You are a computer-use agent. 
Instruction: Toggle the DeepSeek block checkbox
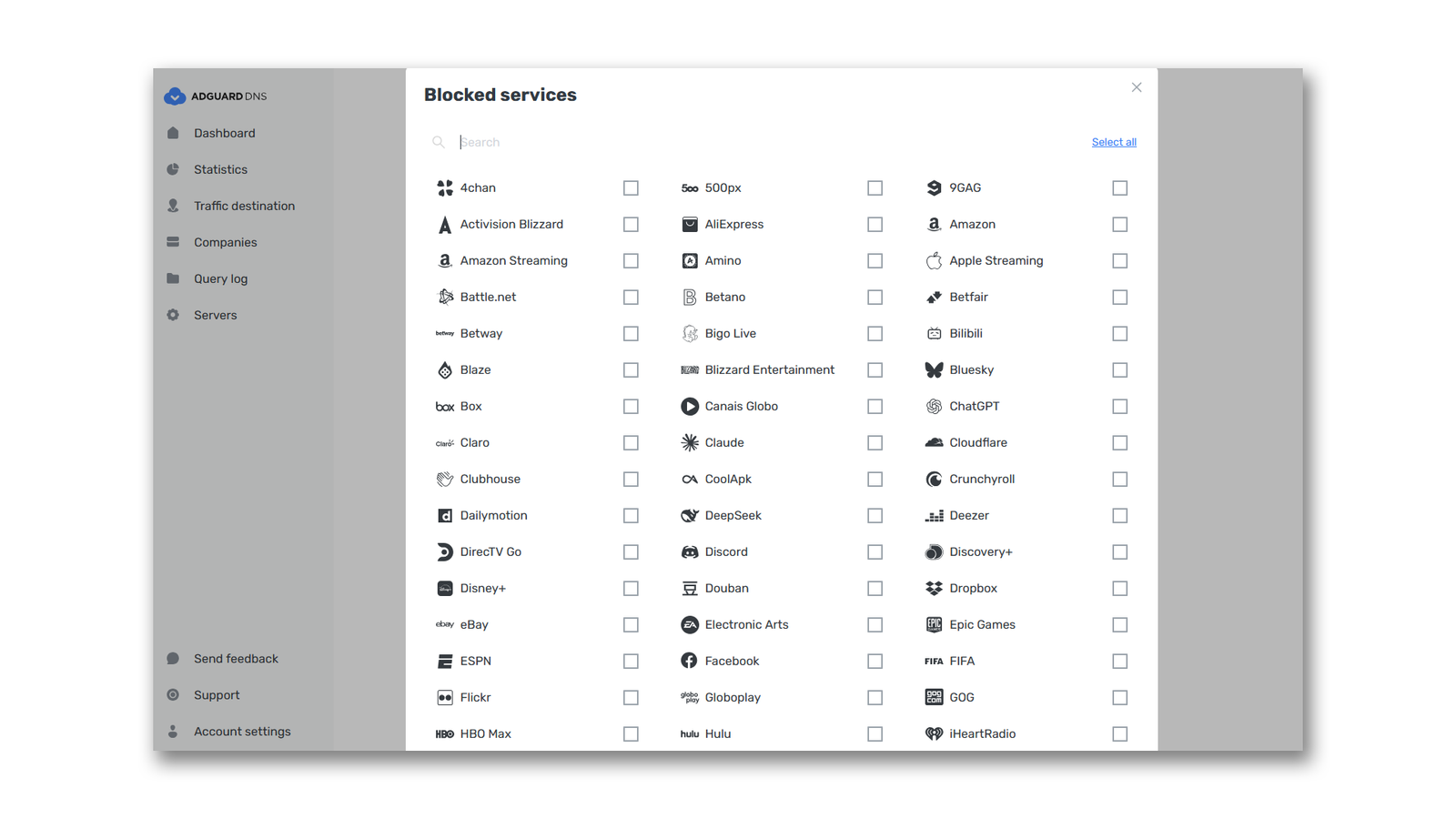coord(875,515)
